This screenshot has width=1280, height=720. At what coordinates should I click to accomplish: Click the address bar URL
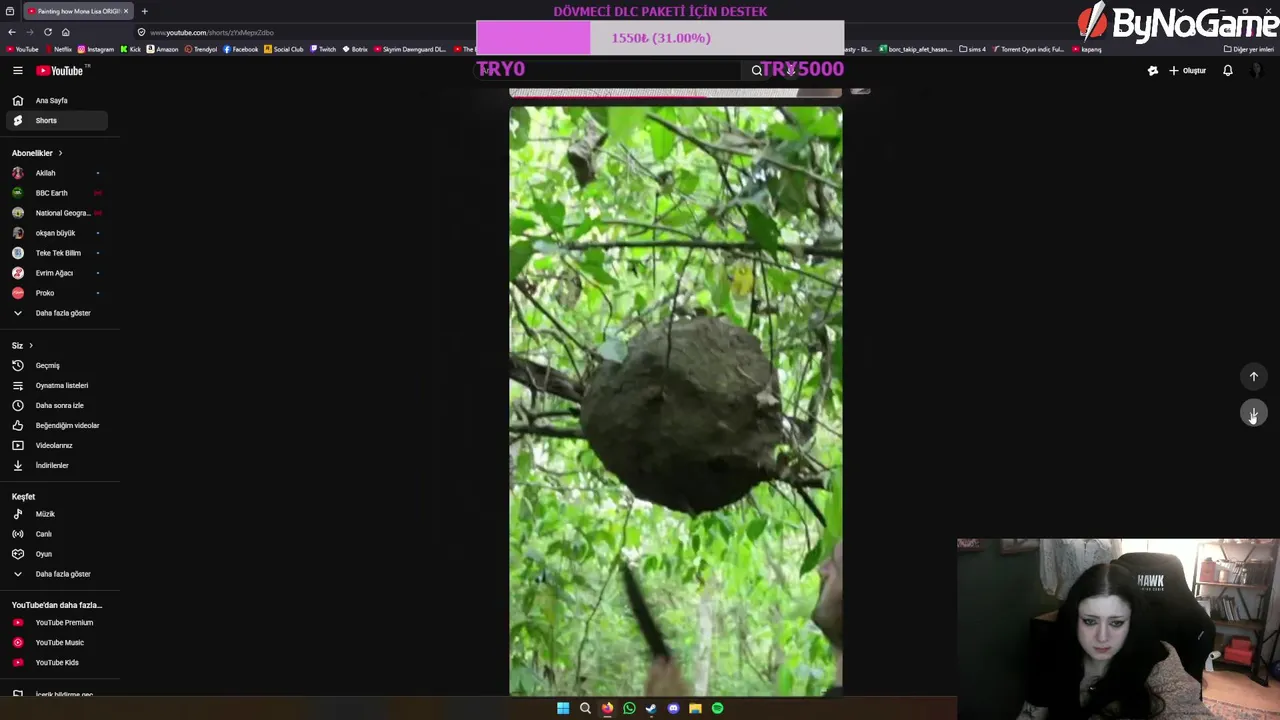coord(211,32)
